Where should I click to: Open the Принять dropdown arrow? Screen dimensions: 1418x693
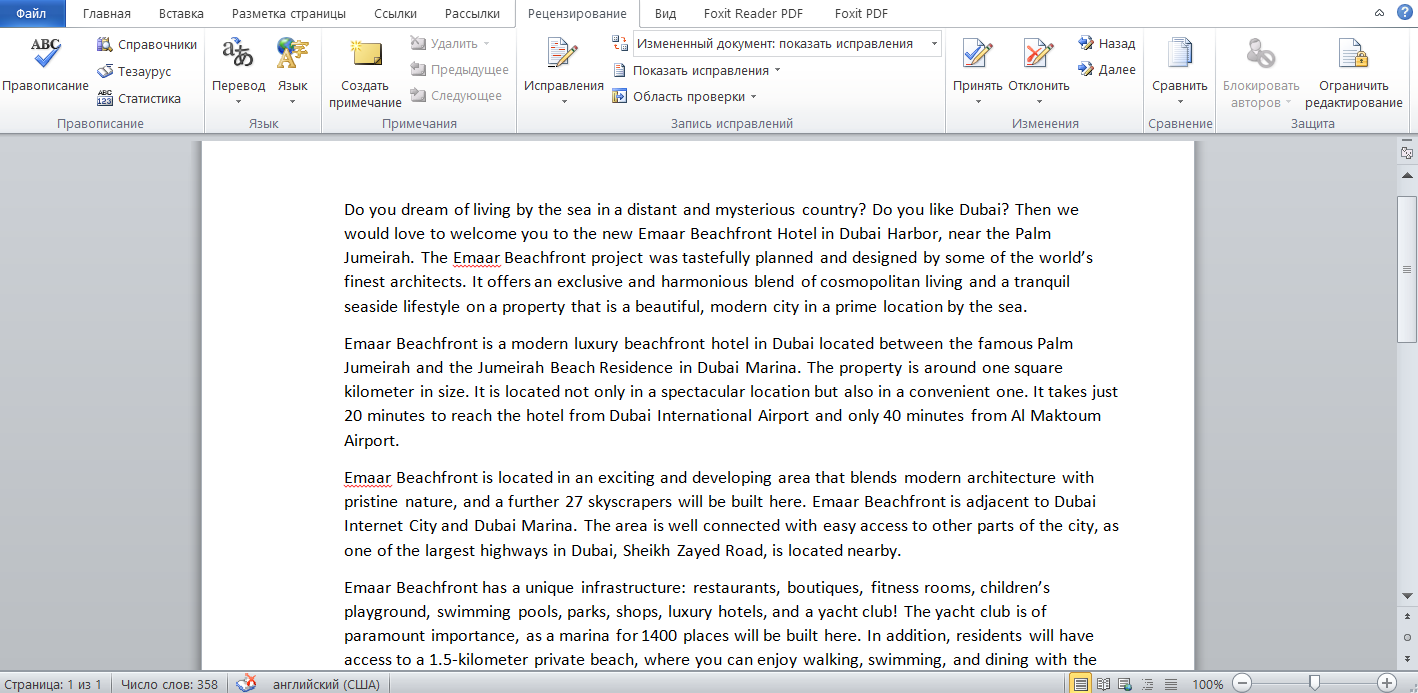click(977, 100)
